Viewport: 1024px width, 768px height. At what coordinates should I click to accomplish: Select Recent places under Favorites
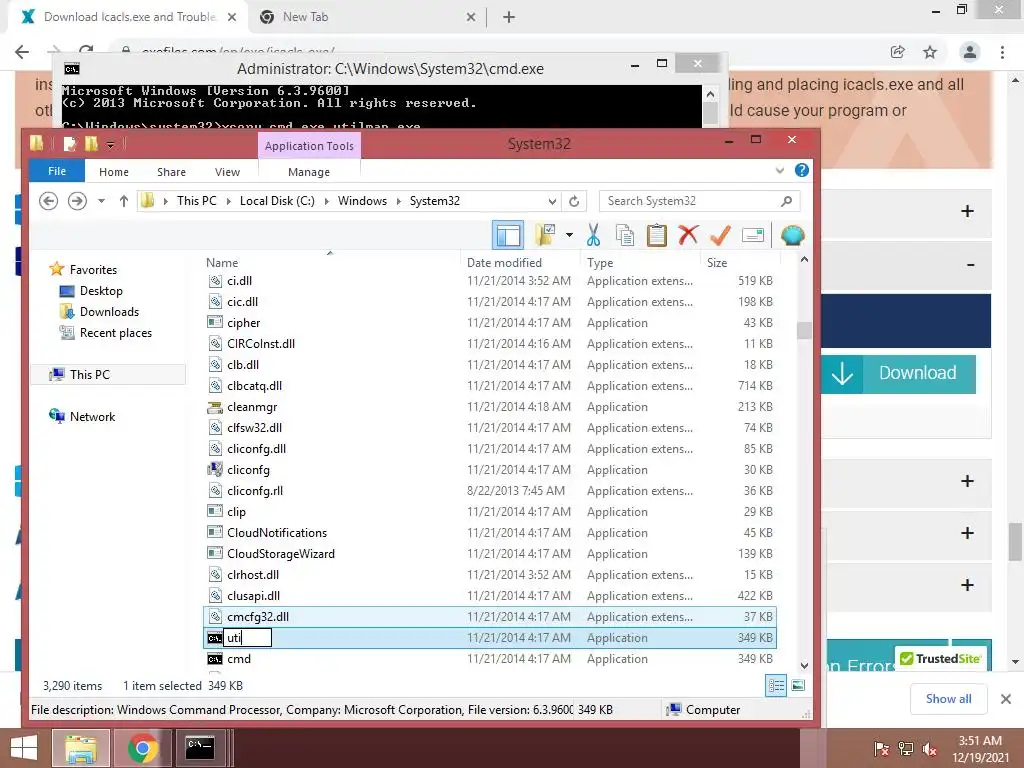click(x=116, y=332)
